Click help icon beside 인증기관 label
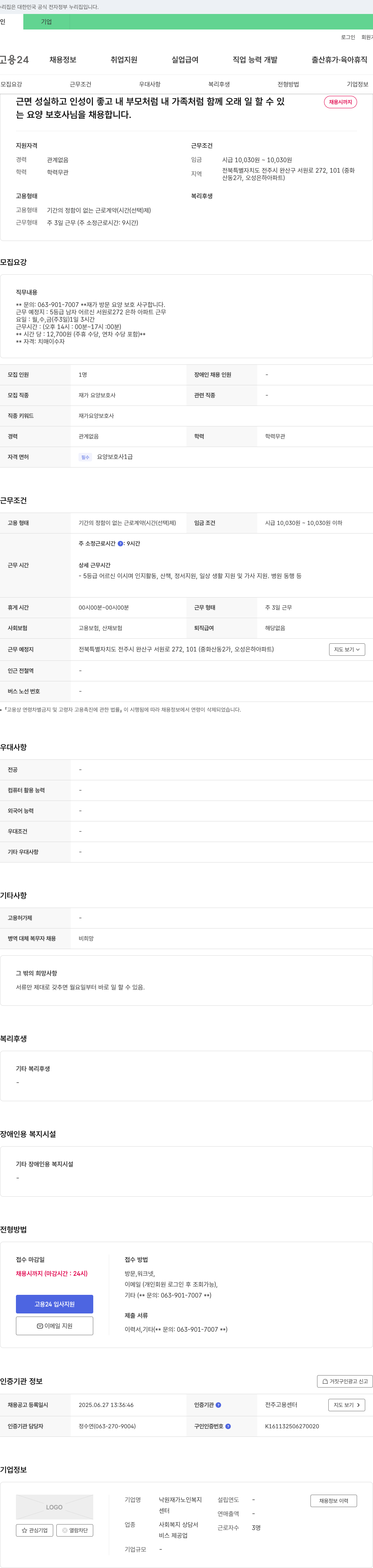This screenshot has width=373, height=1568. (x=218, y=1405)
